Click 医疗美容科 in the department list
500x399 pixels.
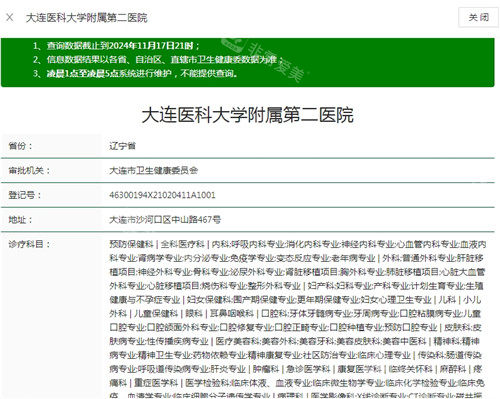tap(237, 341)
